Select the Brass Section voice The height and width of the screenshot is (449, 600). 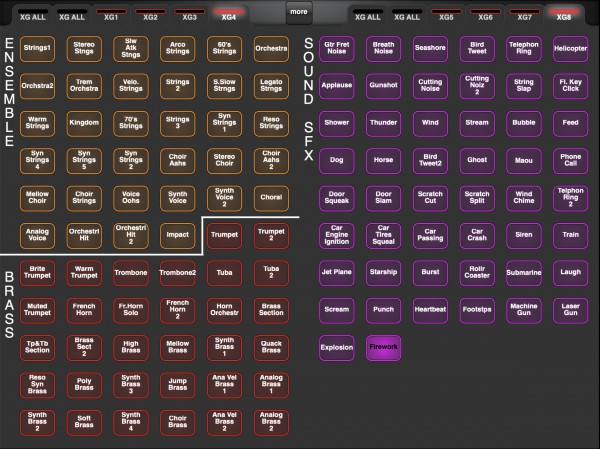pyautogui.click(x=271, y=310)
